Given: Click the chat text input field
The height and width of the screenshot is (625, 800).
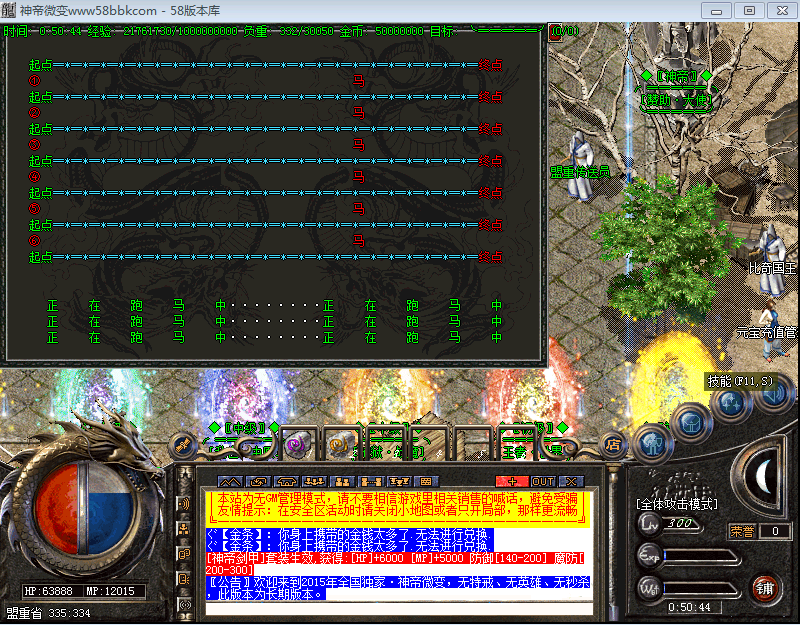Looking at the screenshot, I should (399, 609).
